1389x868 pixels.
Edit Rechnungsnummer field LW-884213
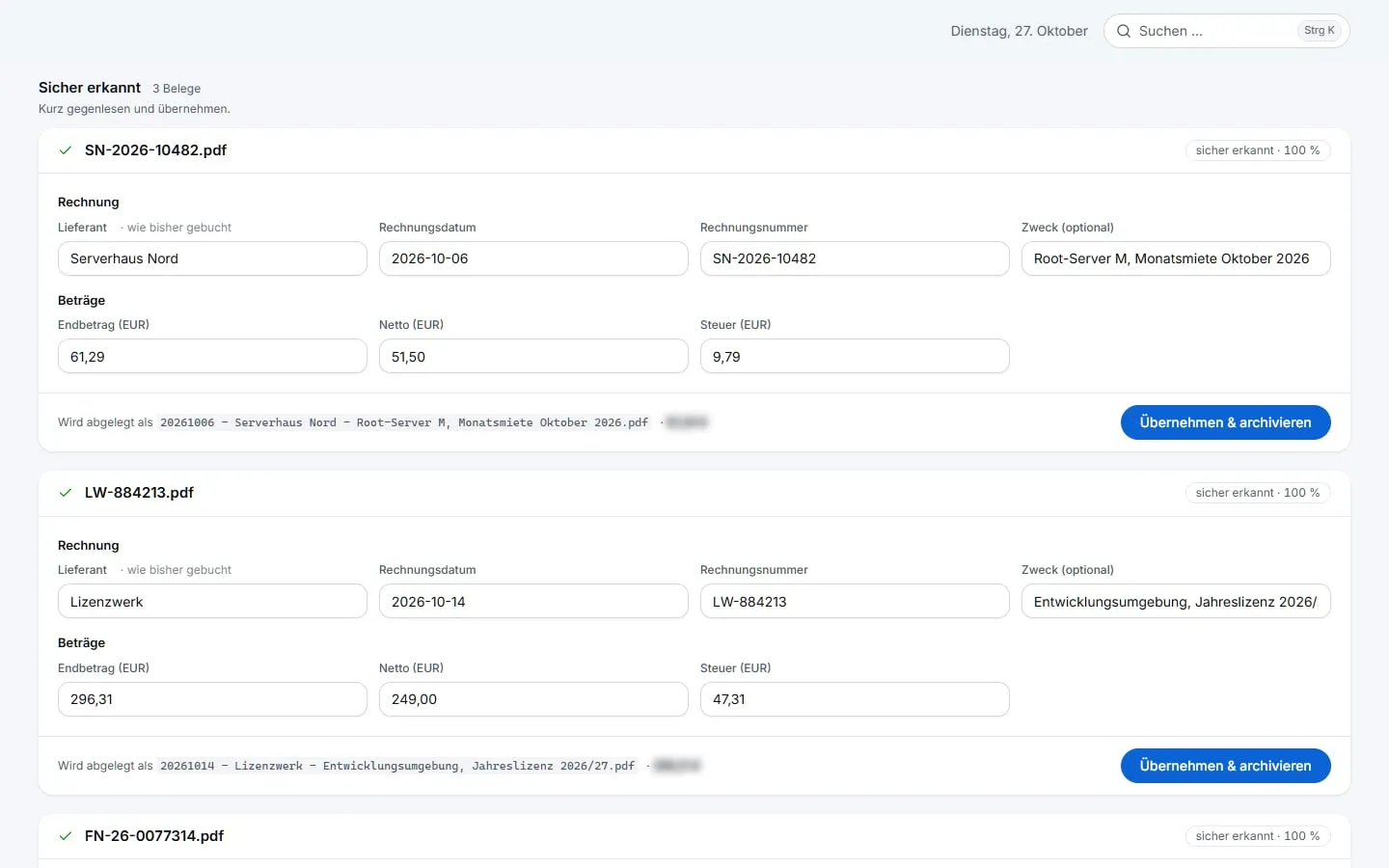[855, 601]
